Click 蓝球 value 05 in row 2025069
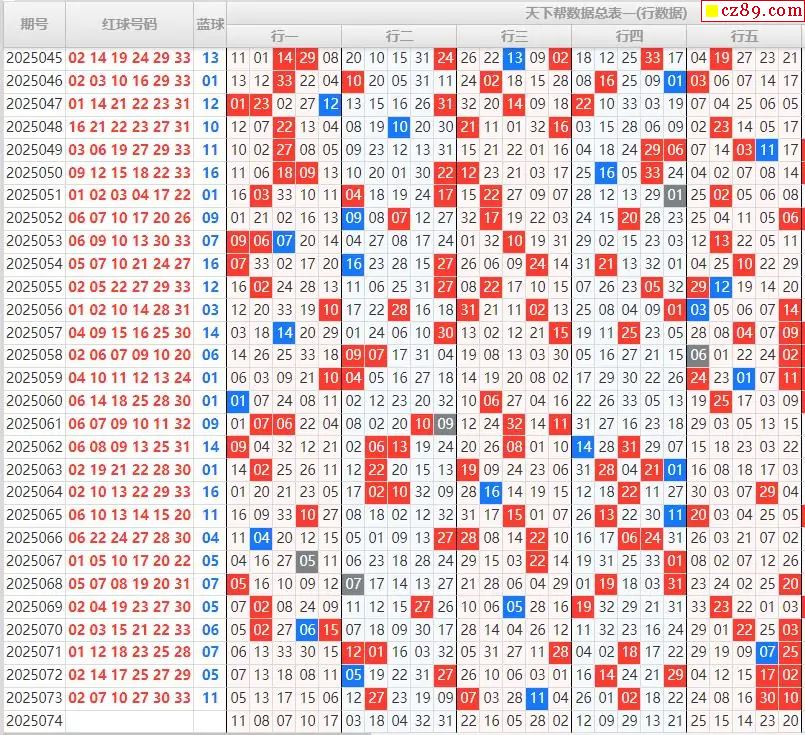Viewport: 805px width, 735px height. 210,607
